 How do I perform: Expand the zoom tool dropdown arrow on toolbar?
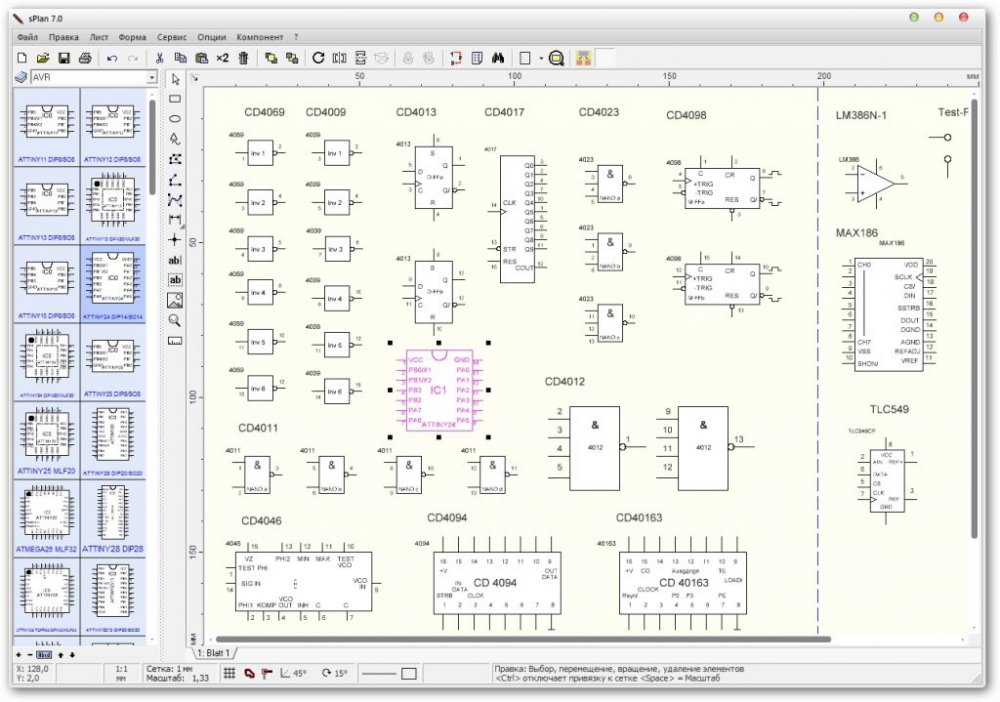540,57
